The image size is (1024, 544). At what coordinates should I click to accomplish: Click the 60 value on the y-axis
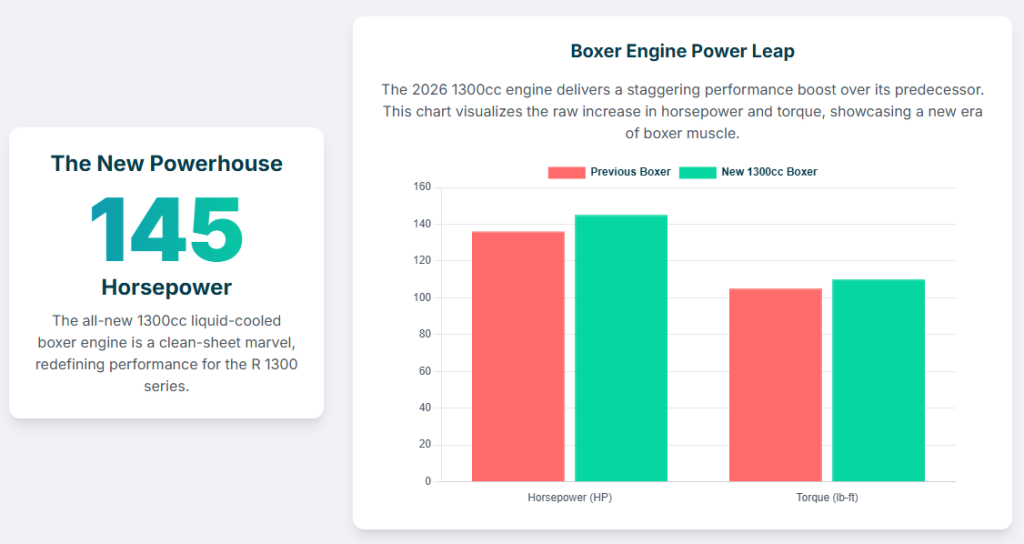[x=424, y=371]
